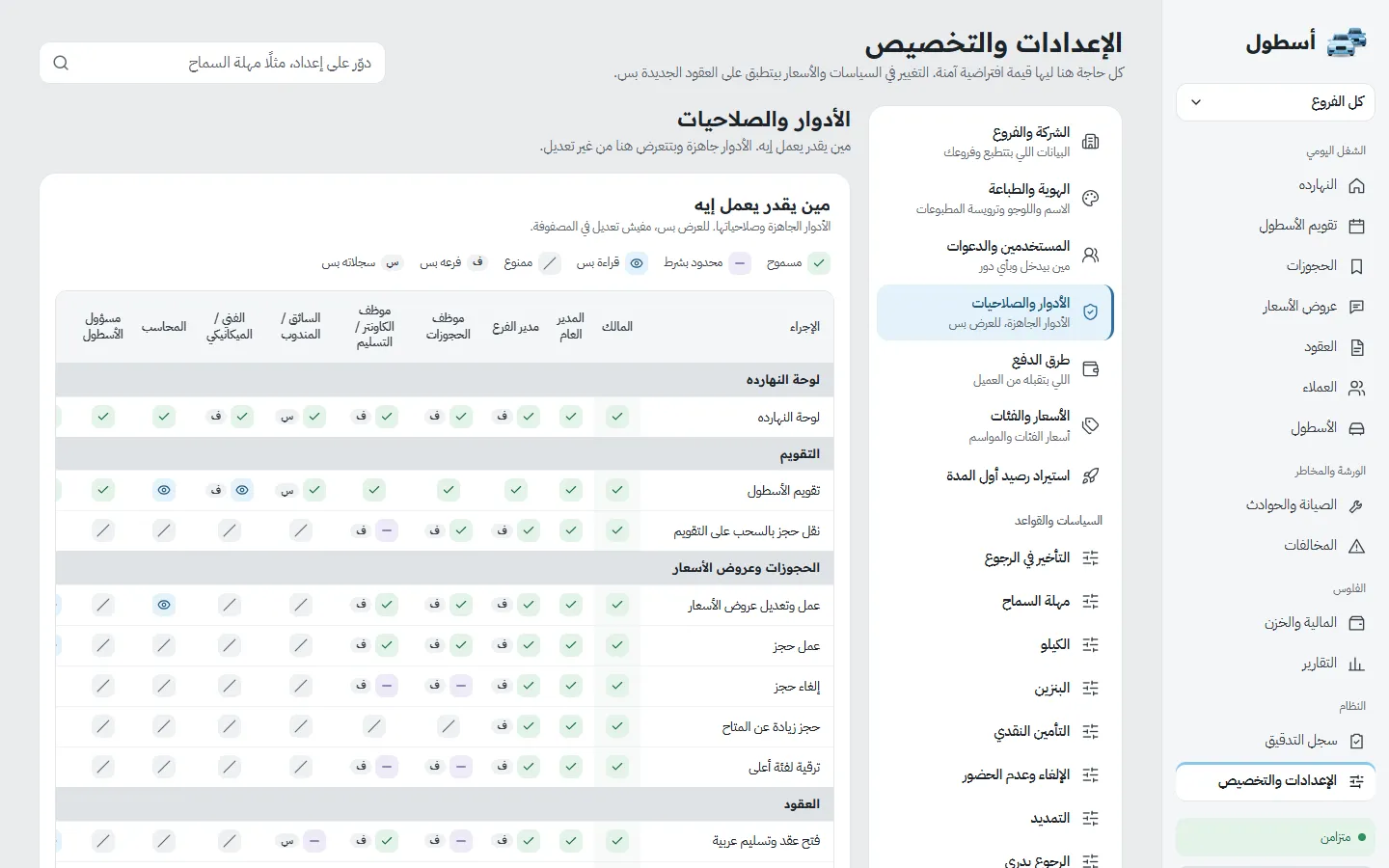Click the متزامن sync status badge
This screenshot has width=1389, height=868.
click(x=1275, y=837)
